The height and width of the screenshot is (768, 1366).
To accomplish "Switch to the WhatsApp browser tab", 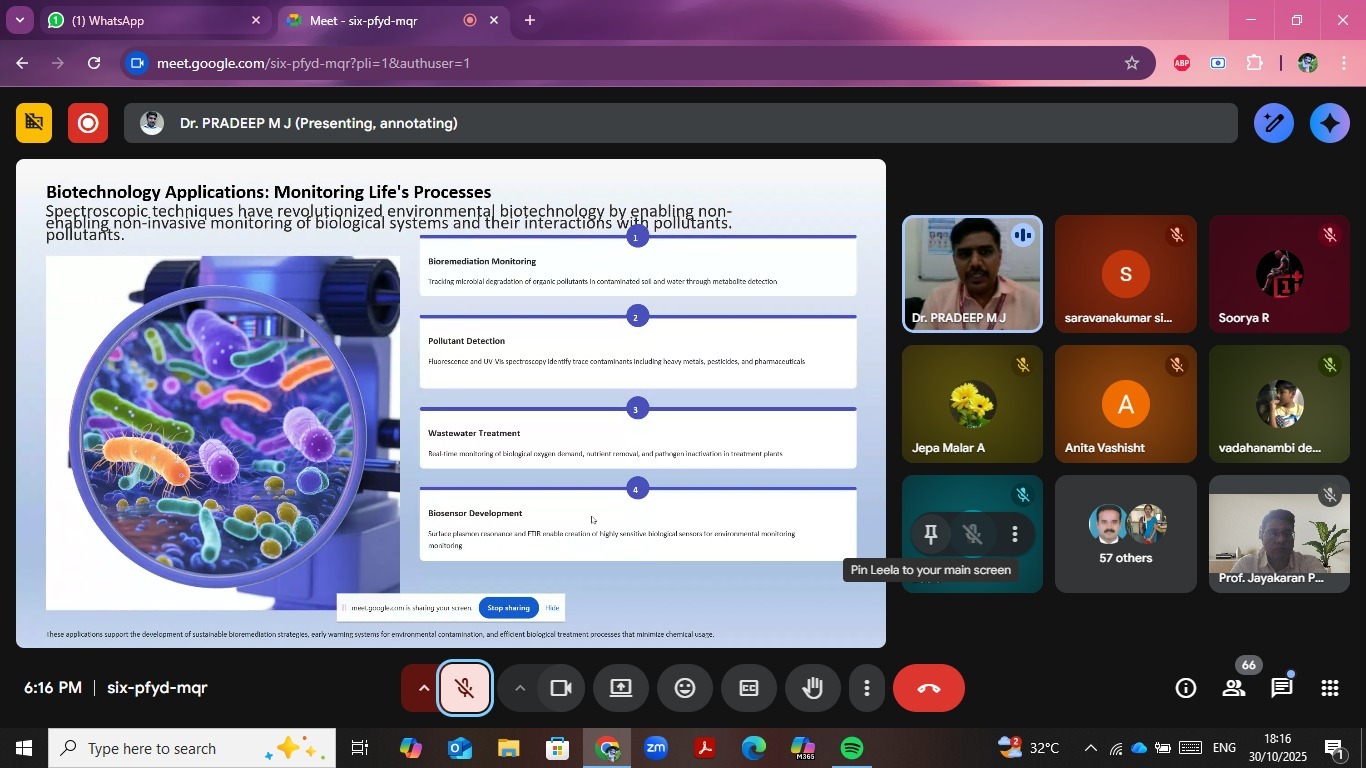I will 150,20.
